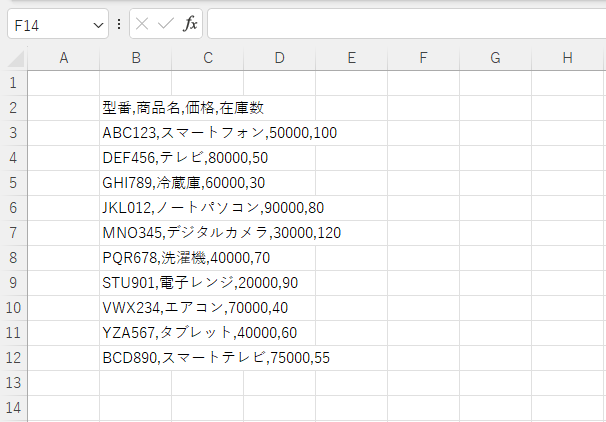Select column A header
Screen dimensions: 606x422
(64, 58)
